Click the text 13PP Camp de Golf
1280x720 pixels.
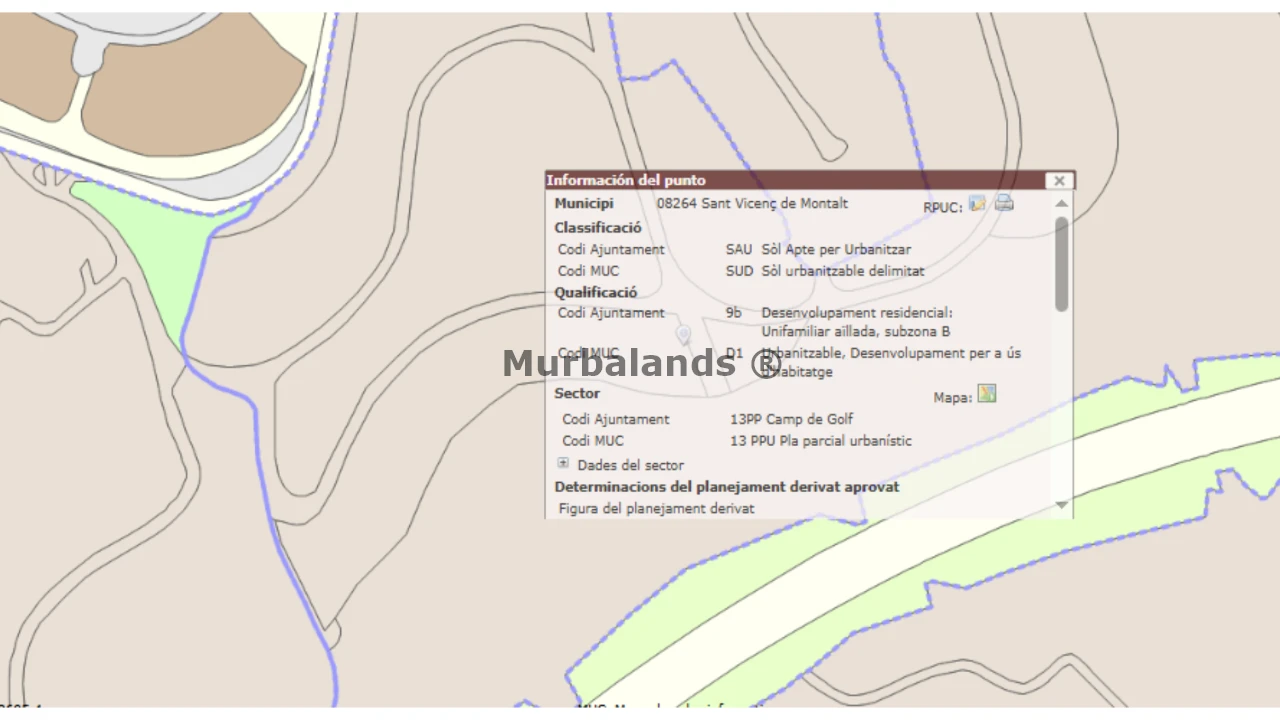tap(792, 419)
